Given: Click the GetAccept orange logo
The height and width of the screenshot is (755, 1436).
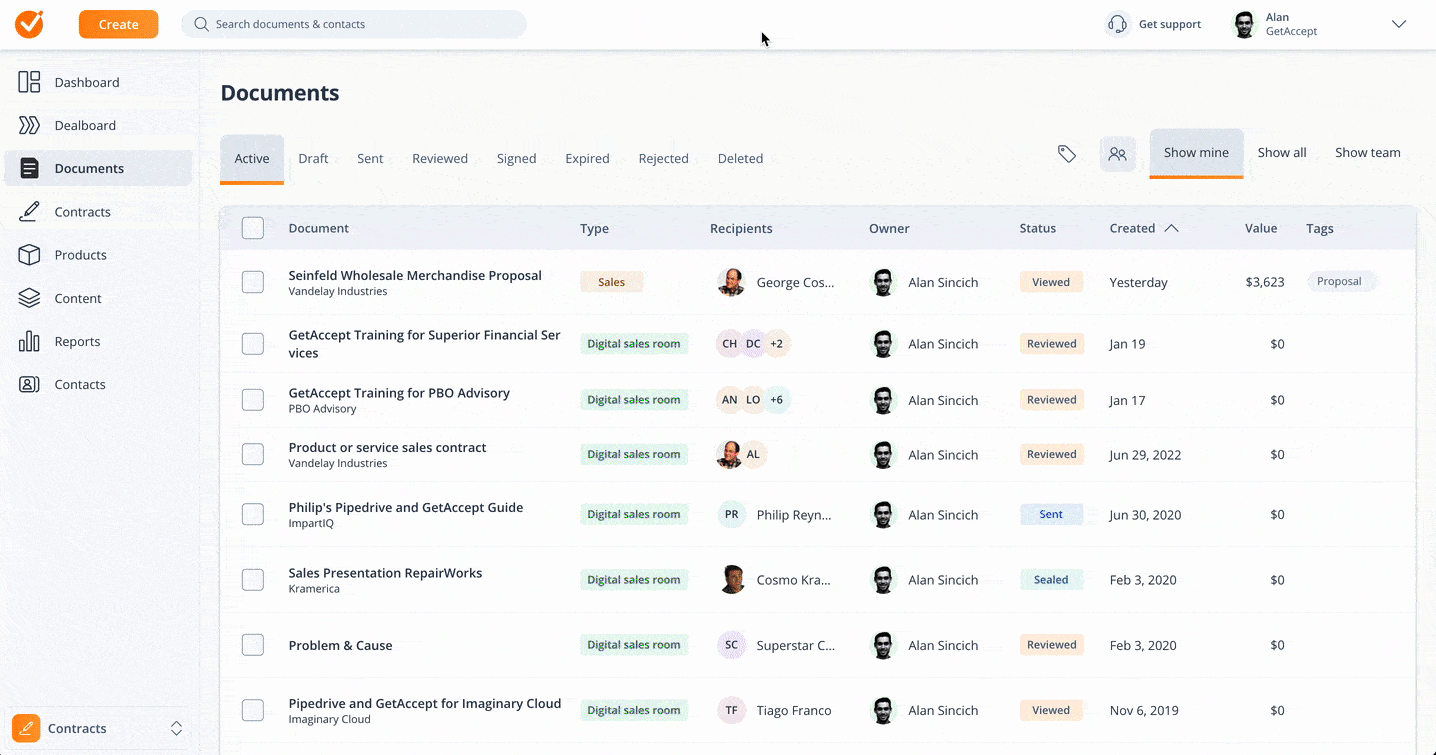Looking at the screenshot, I should (x=29, y=24).
